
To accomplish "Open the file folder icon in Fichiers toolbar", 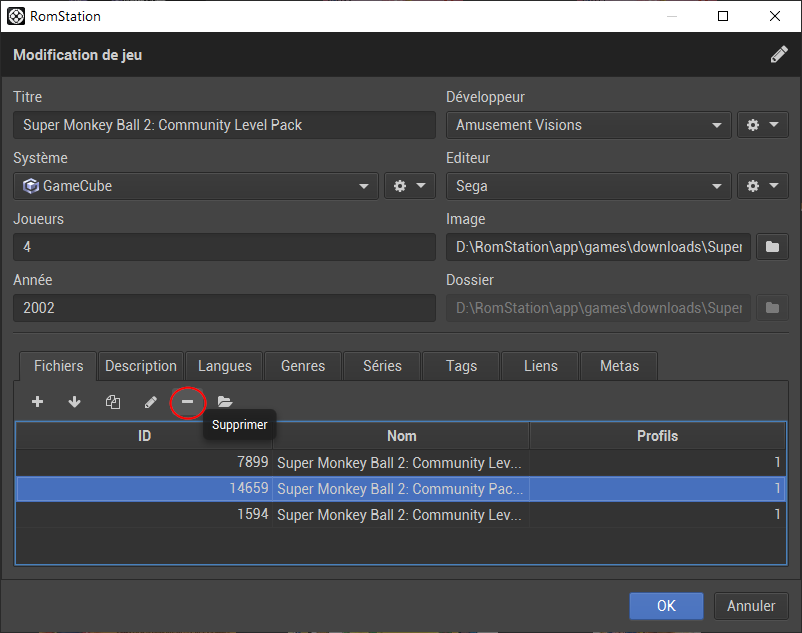I will [225, 402].
